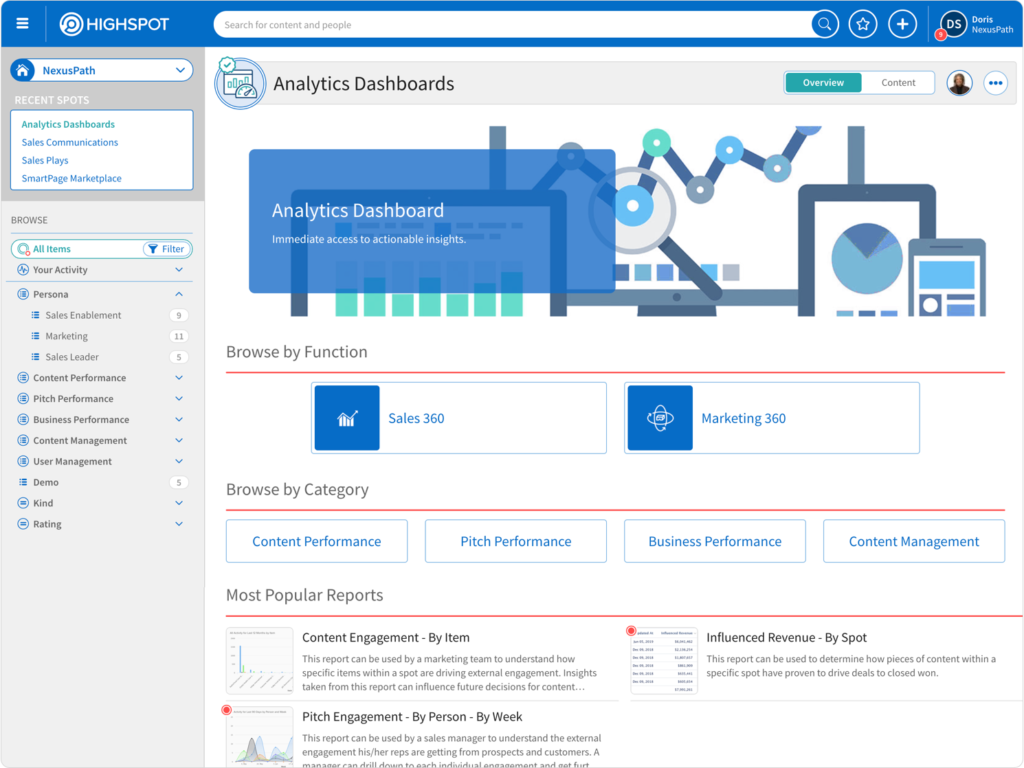
Task: Select Sales Leader under Persona
Action: tap(72, 357)
